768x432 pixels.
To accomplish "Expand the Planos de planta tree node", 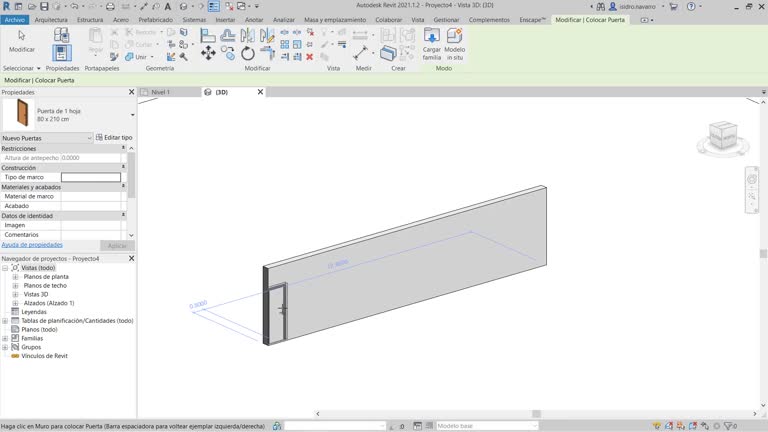I will [x=15, y=277].
